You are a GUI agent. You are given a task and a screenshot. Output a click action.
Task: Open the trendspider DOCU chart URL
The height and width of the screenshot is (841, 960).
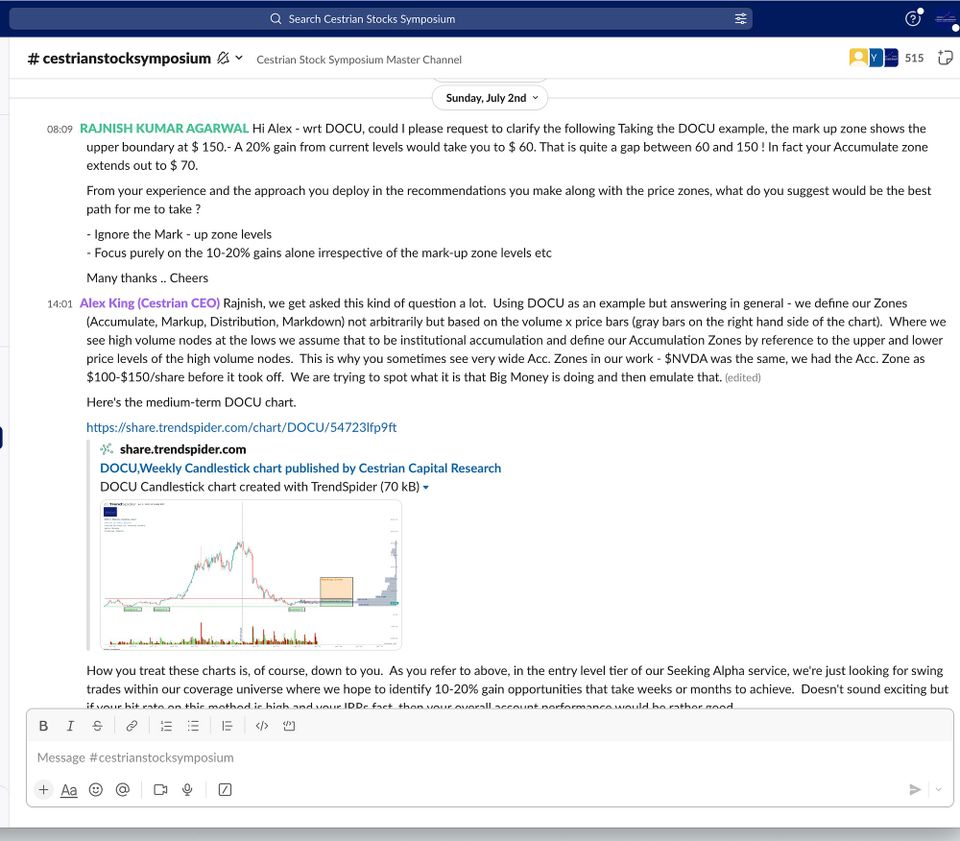(241, 427)
